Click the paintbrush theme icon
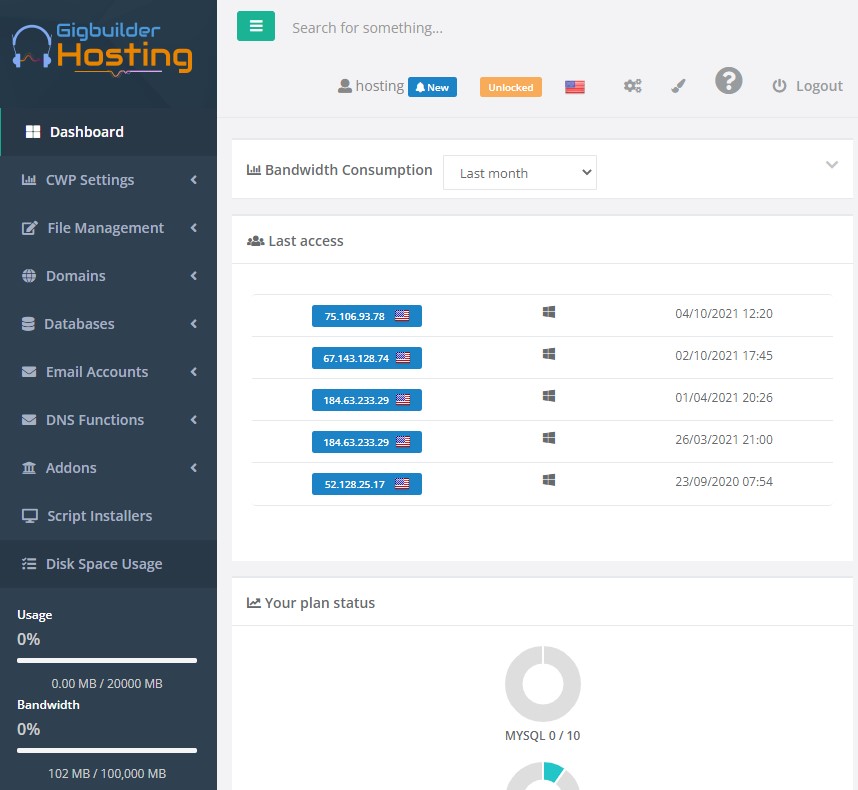858x790 pixels. (678, 86)
